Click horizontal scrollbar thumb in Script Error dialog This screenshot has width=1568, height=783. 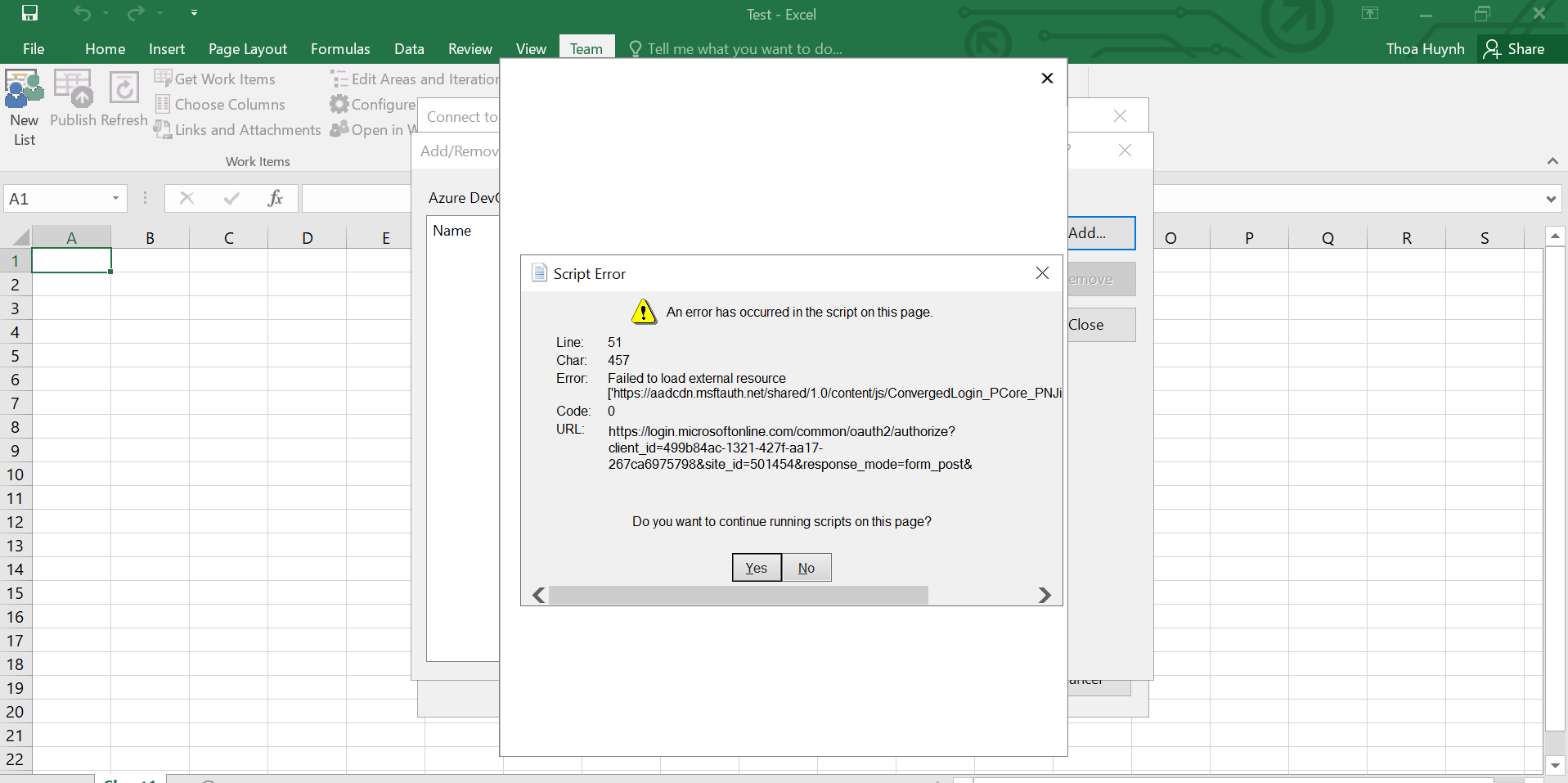[x=739, y=595]
